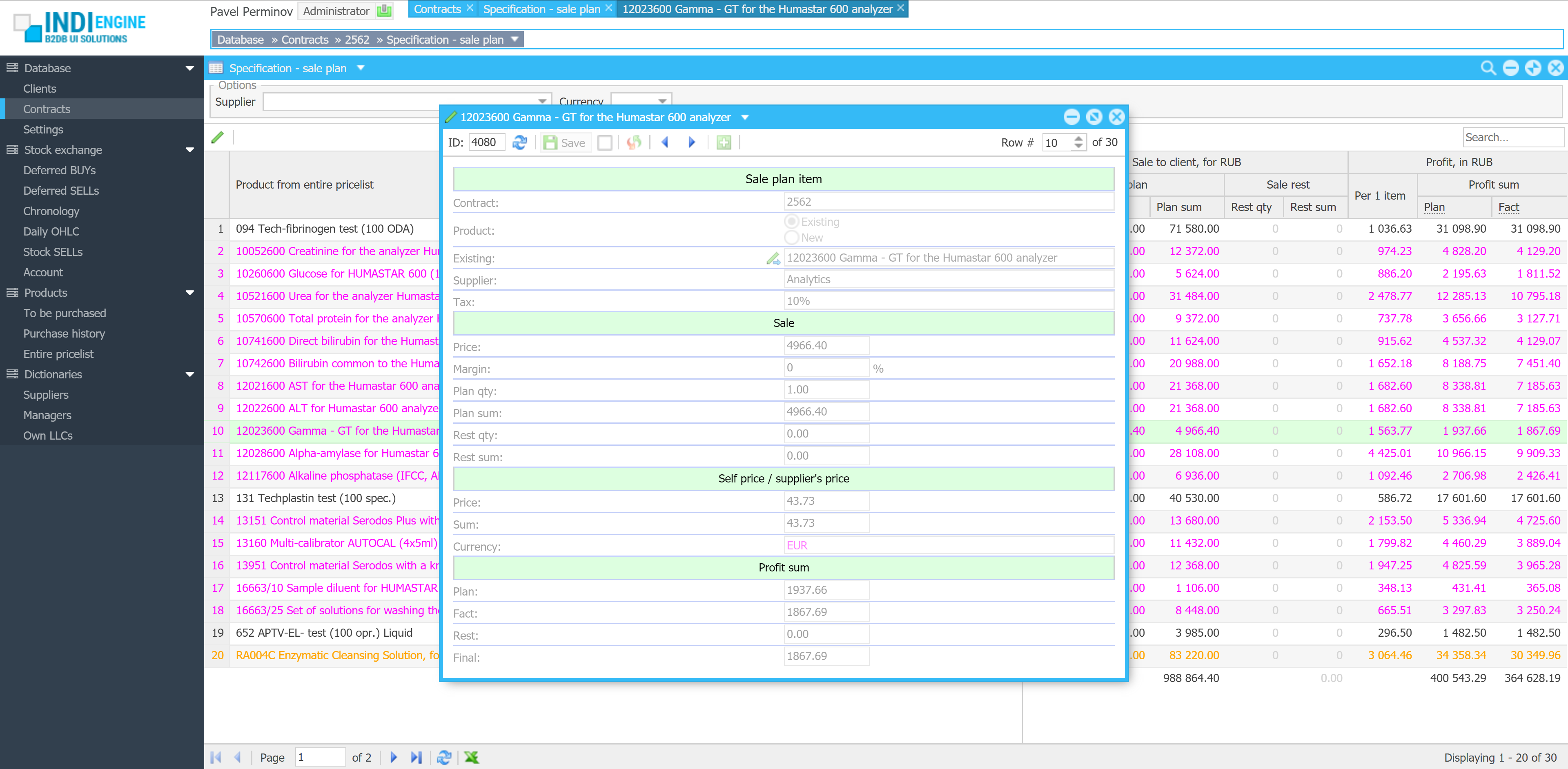Viewport: 1568px width, 769px height.
Task: Click the Save button in dialog
Action: pos(565,142)
